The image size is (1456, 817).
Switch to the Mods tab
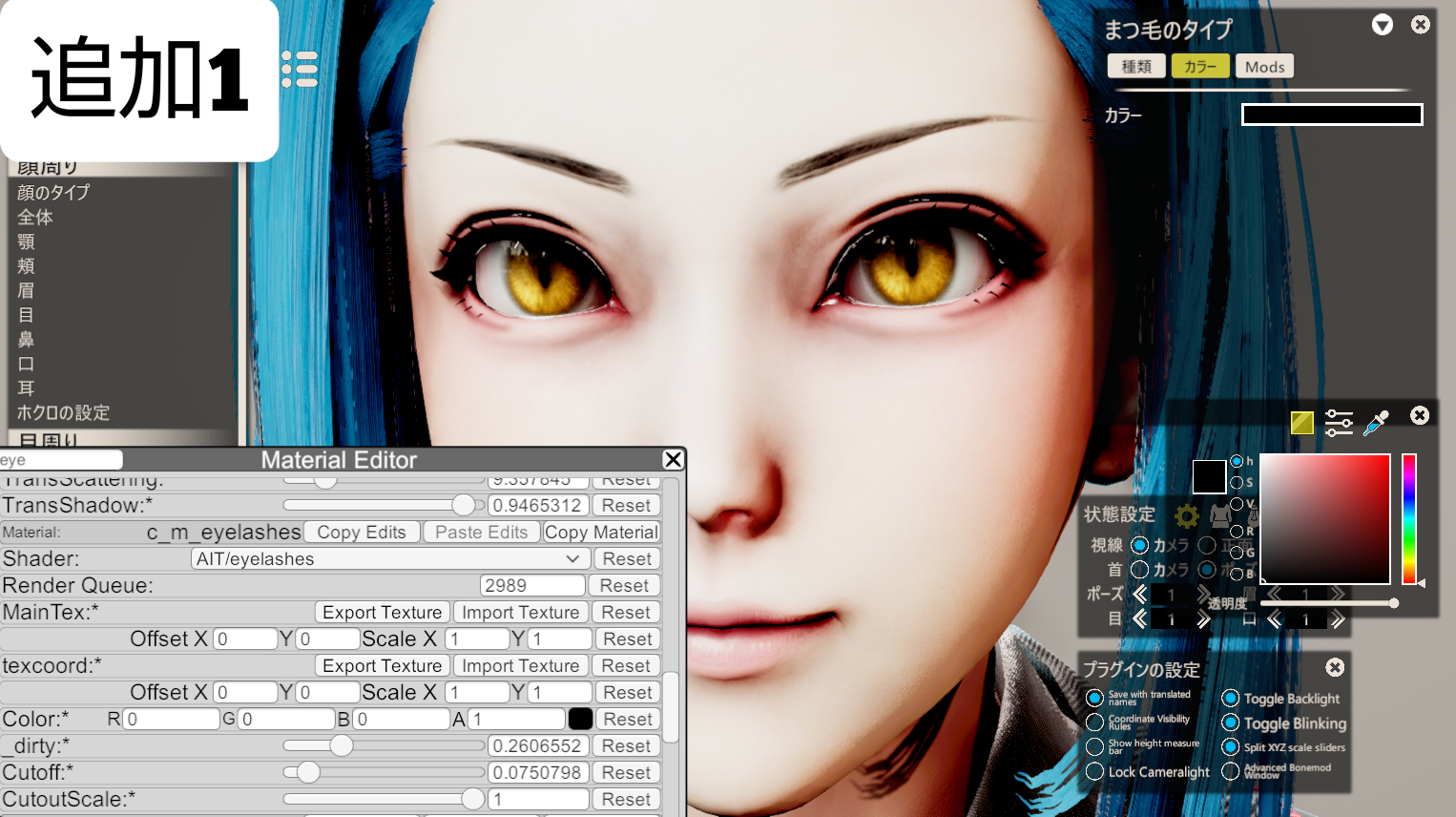pyautogui.click(x=1264, y=66)
